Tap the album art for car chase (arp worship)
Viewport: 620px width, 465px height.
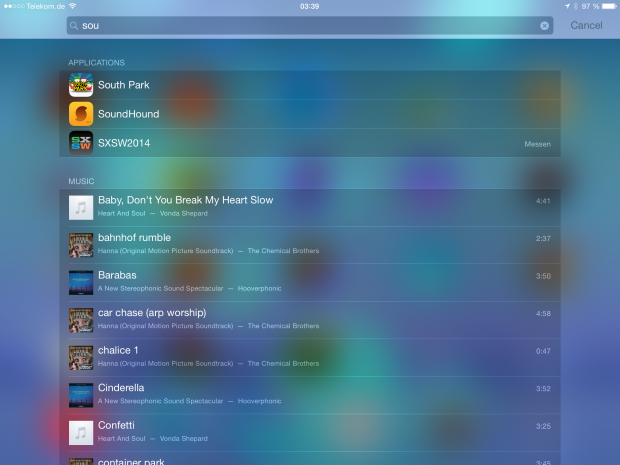(x=81, y=320)
